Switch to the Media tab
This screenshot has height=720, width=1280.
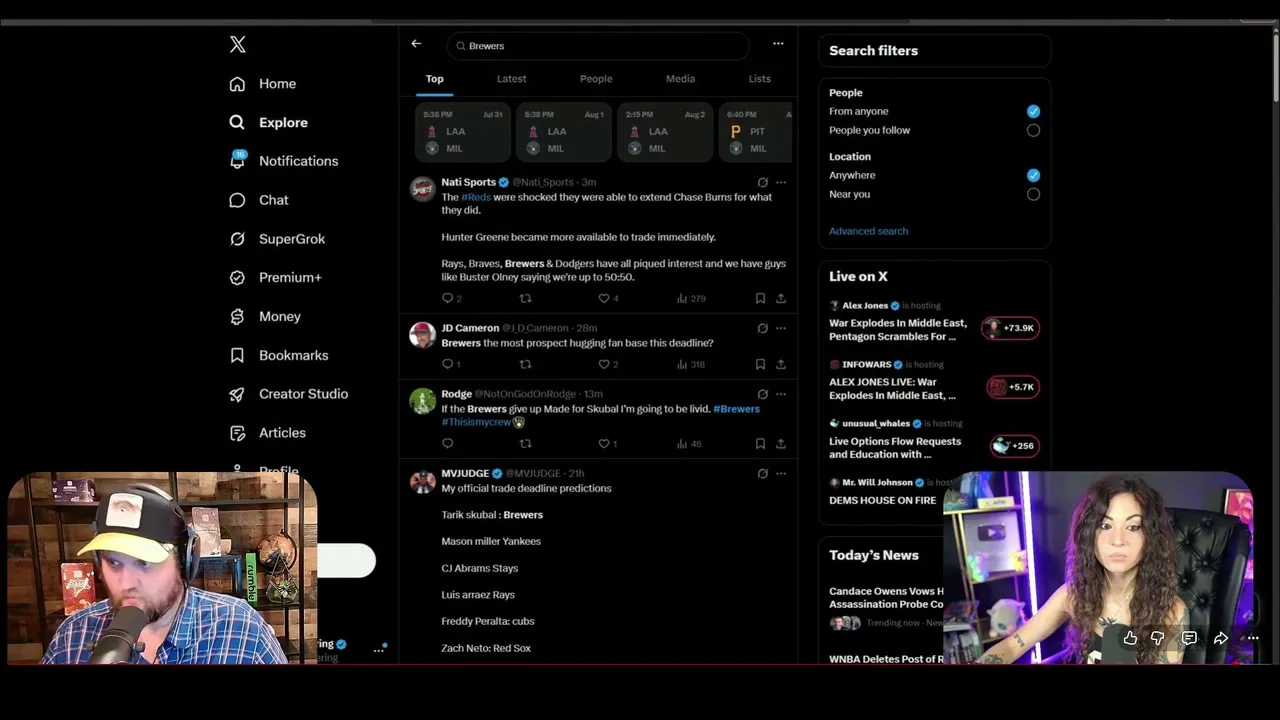coord(680,79)
